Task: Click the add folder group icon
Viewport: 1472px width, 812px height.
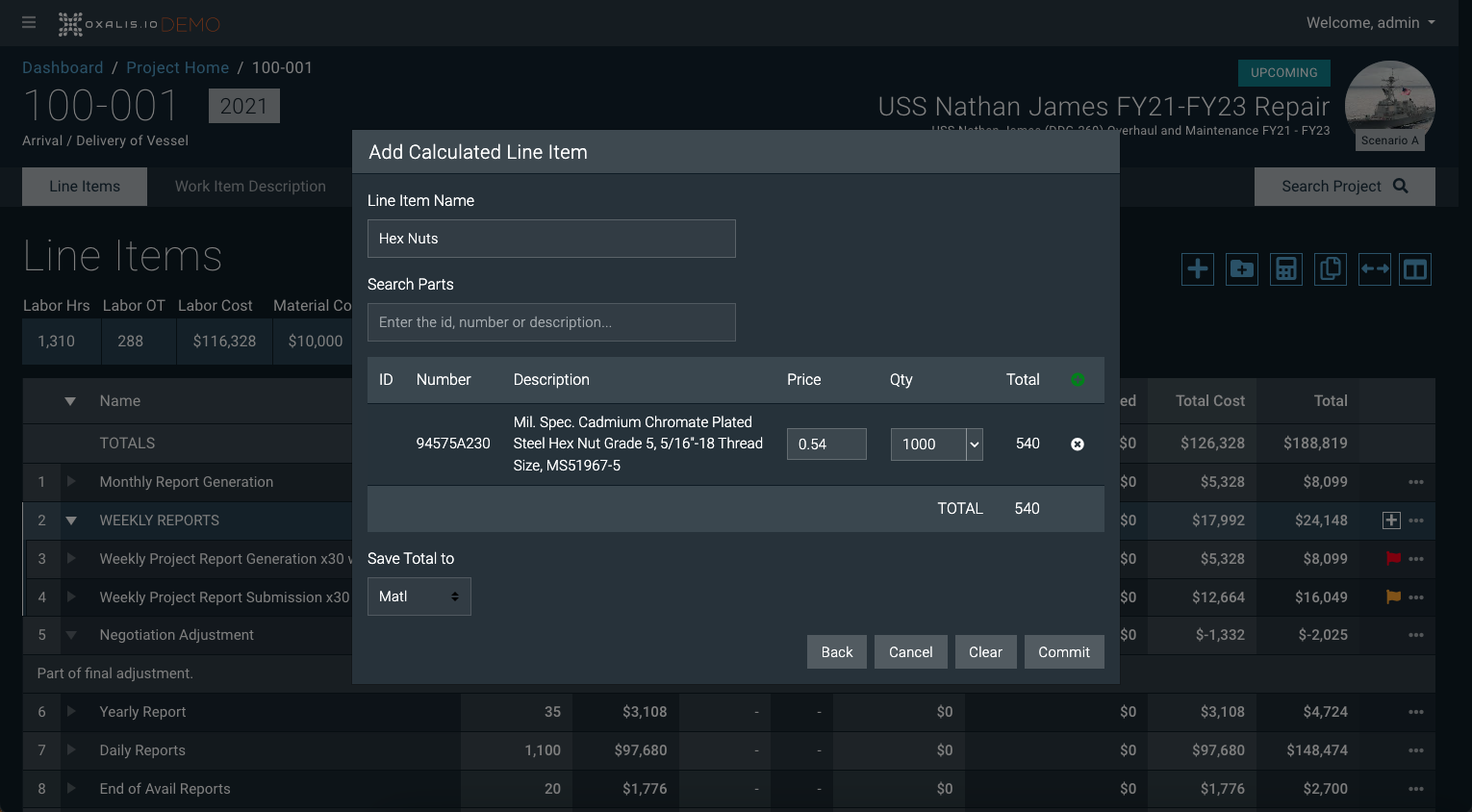Action: (1241, 269)
